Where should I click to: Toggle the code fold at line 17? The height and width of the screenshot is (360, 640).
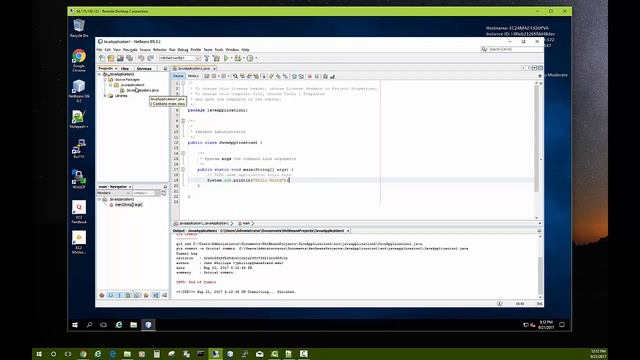[x=183, y=169]
